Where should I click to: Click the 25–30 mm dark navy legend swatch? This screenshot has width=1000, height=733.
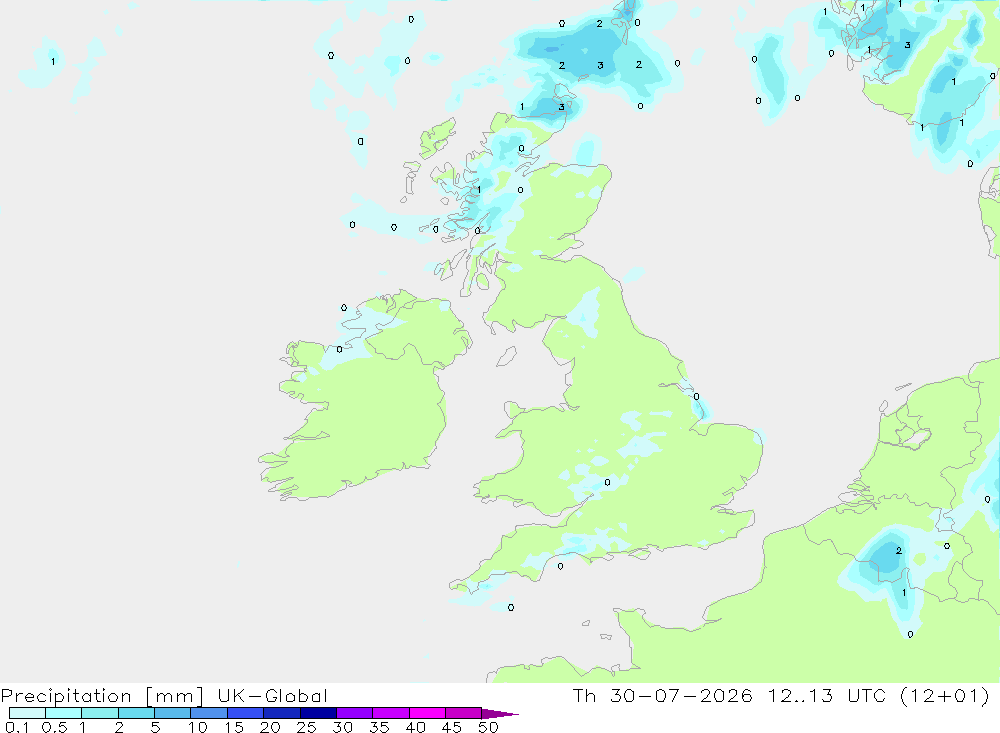[x=318, y=713]
